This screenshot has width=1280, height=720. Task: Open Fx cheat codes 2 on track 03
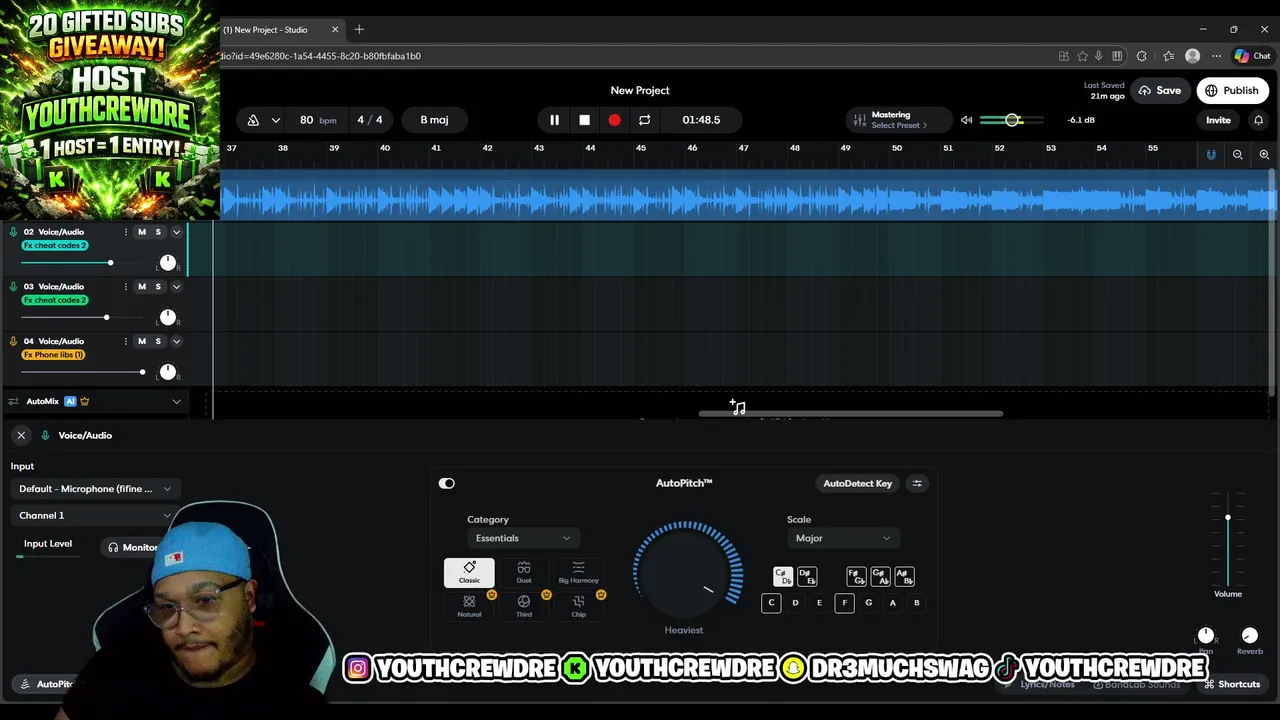(x=55, y=300)
